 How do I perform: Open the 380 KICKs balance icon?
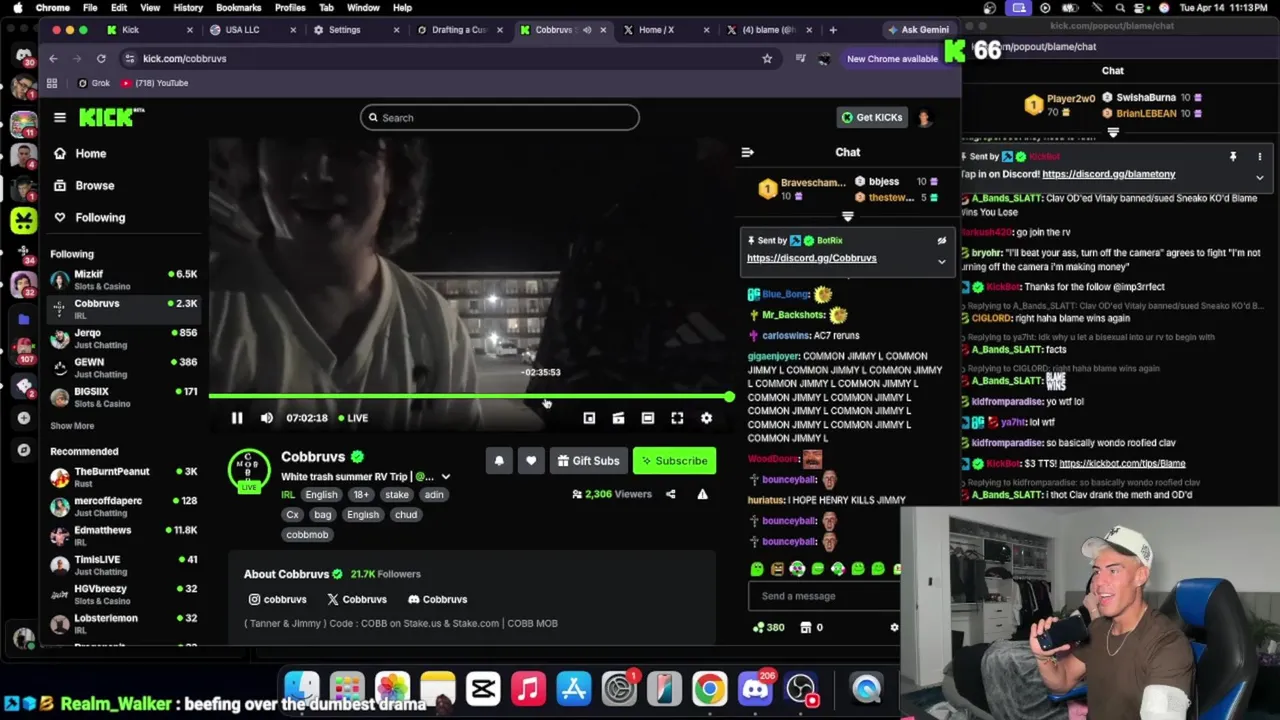(x=768, y=628)
